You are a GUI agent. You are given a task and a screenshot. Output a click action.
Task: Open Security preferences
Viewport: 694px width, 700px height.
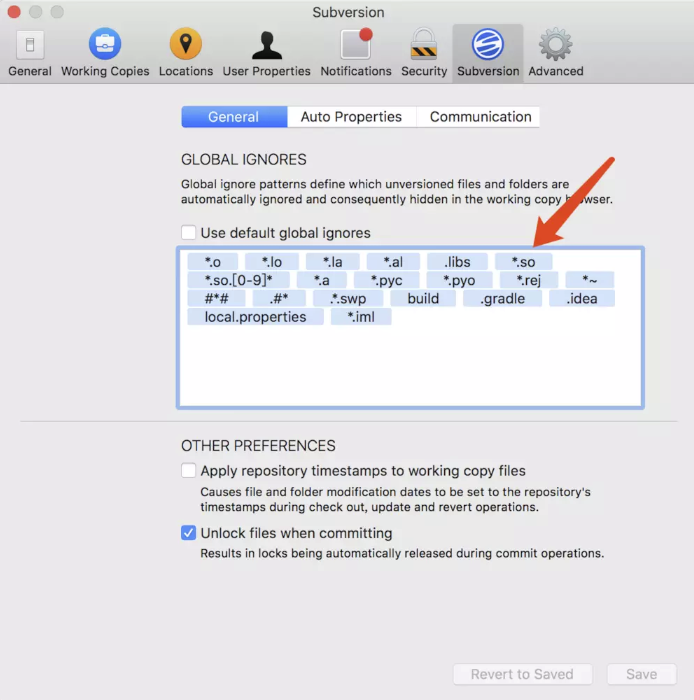tap(424, 52)
